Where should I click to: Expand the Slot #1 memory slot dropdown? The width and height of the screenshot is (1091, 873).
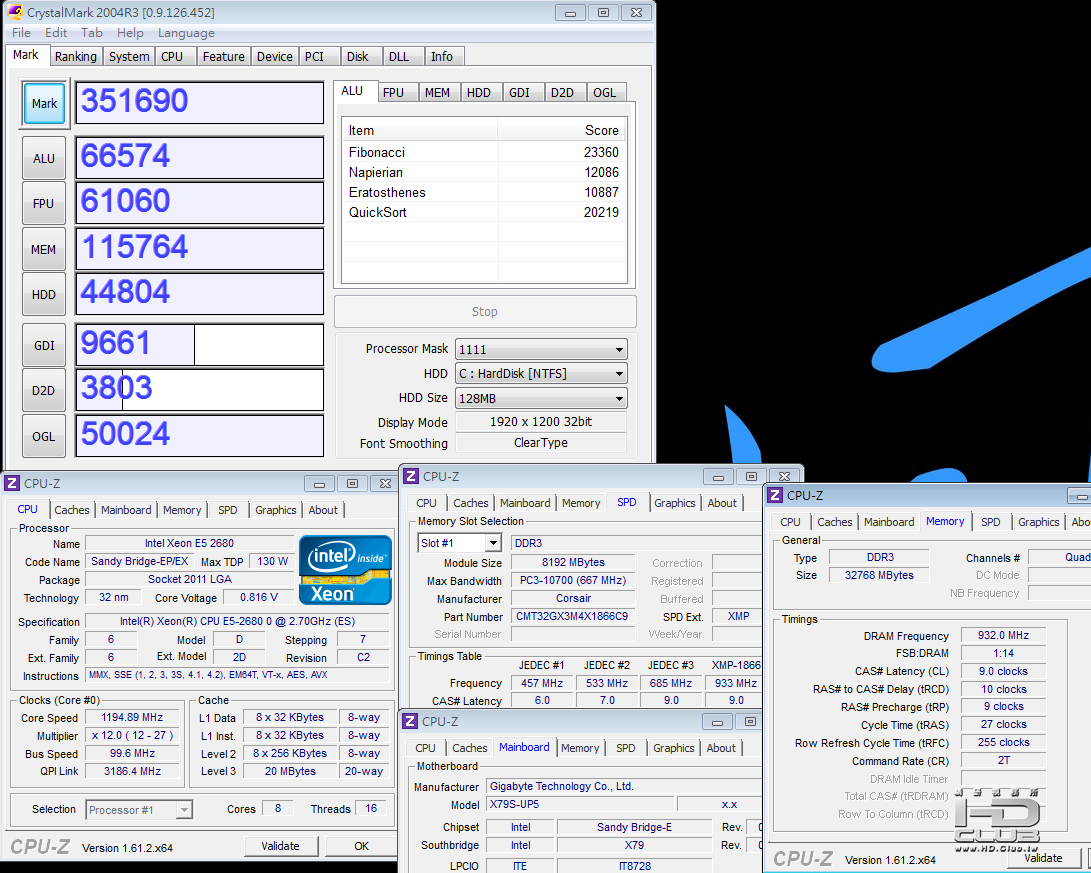coord(459,543)
